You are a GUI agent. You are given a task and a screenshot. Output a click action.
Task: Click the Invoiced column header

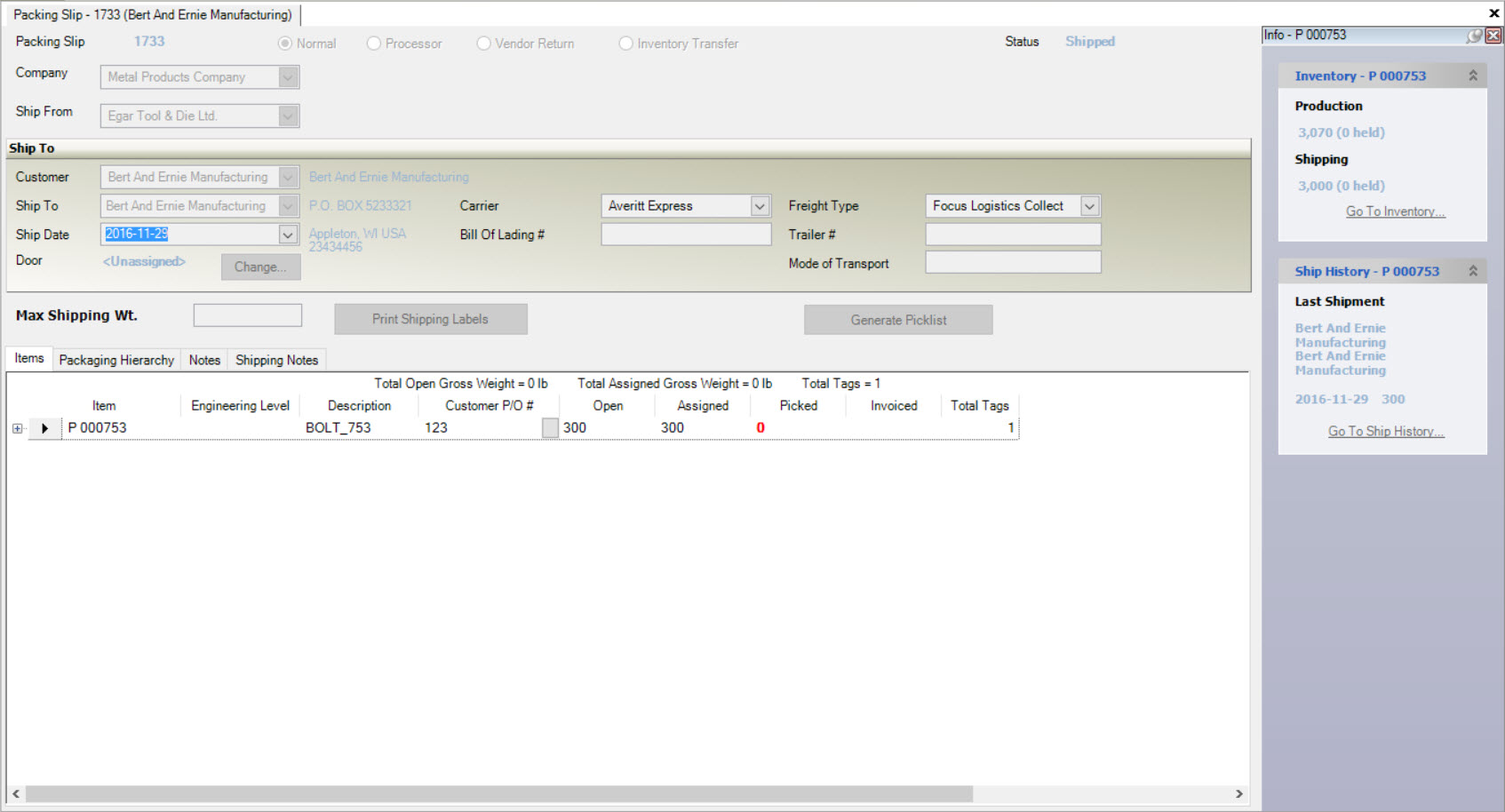point(894,406)
